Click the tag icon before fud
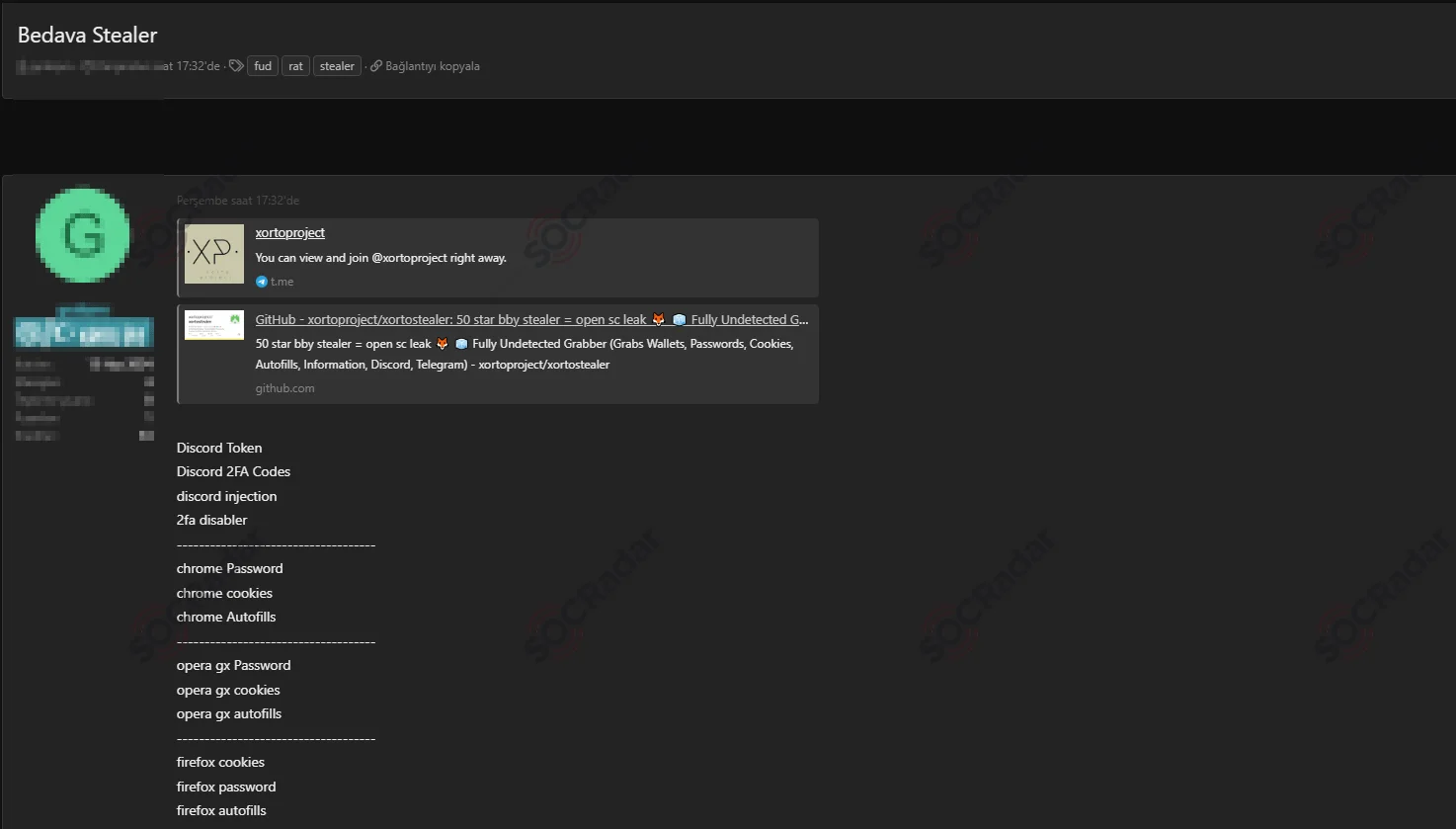1456x829 pixels. pos(236,66)
